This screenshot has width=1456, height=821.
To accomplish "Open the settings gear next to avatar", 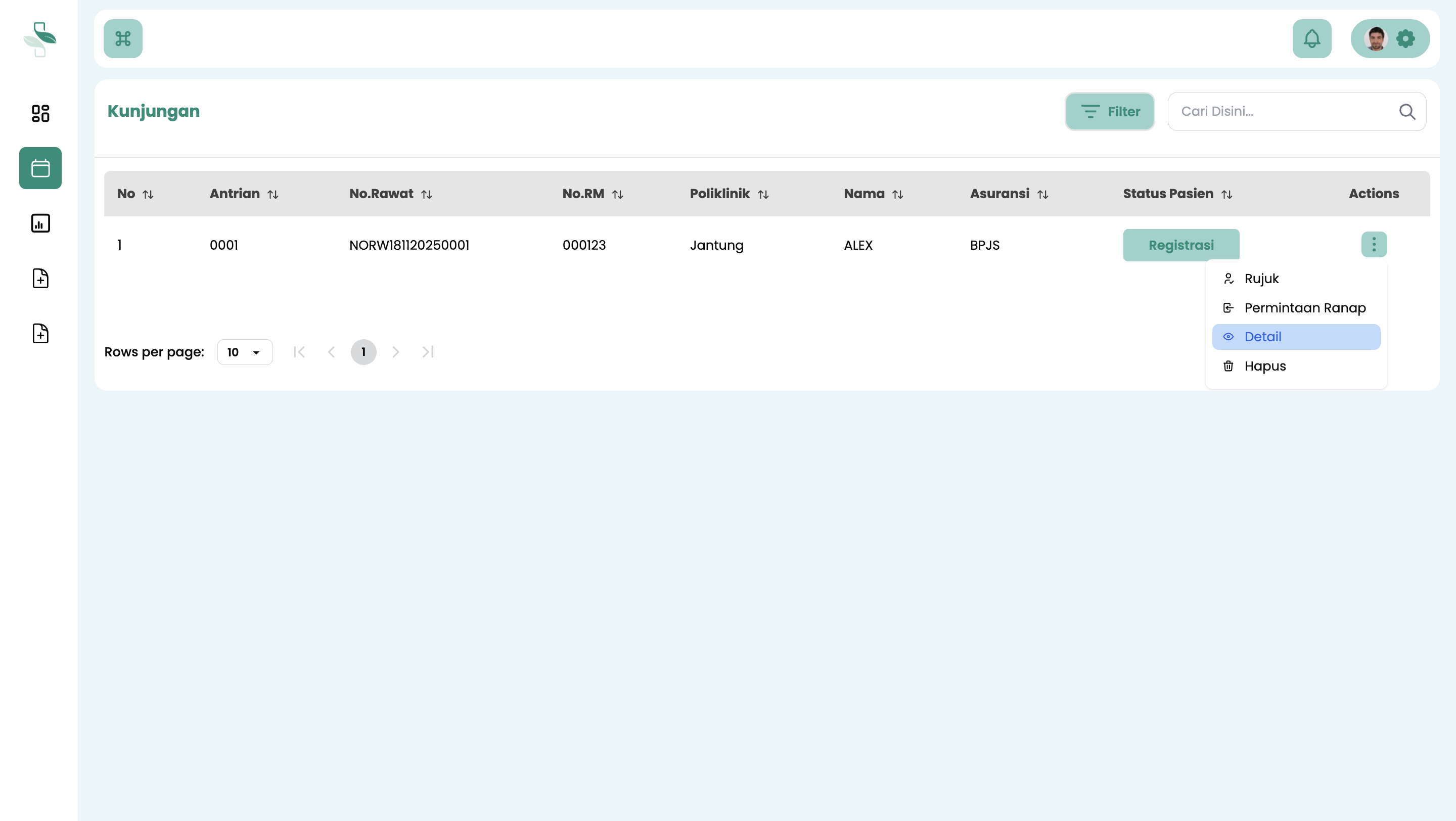I will coord(1405,38).
